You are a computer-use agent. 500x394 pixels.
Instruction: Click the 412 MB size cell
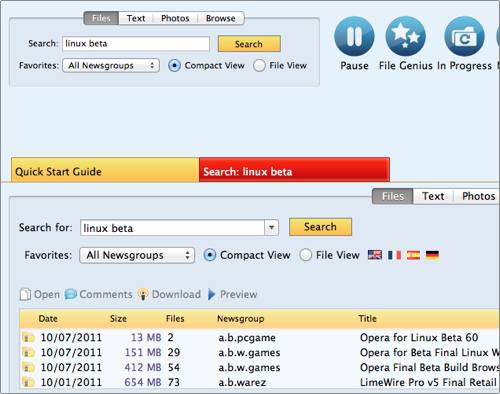click(143, 367)
